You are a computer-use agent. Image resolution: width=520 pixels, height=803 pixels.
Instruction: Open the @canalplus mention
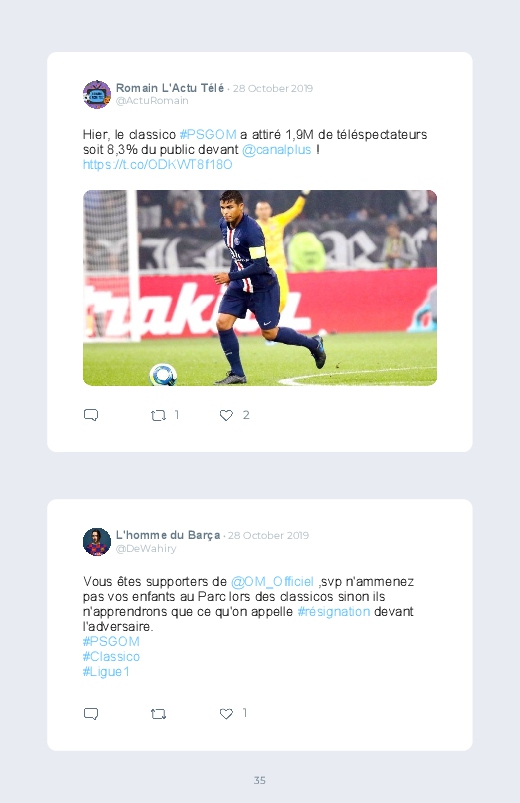pos(277,150)
